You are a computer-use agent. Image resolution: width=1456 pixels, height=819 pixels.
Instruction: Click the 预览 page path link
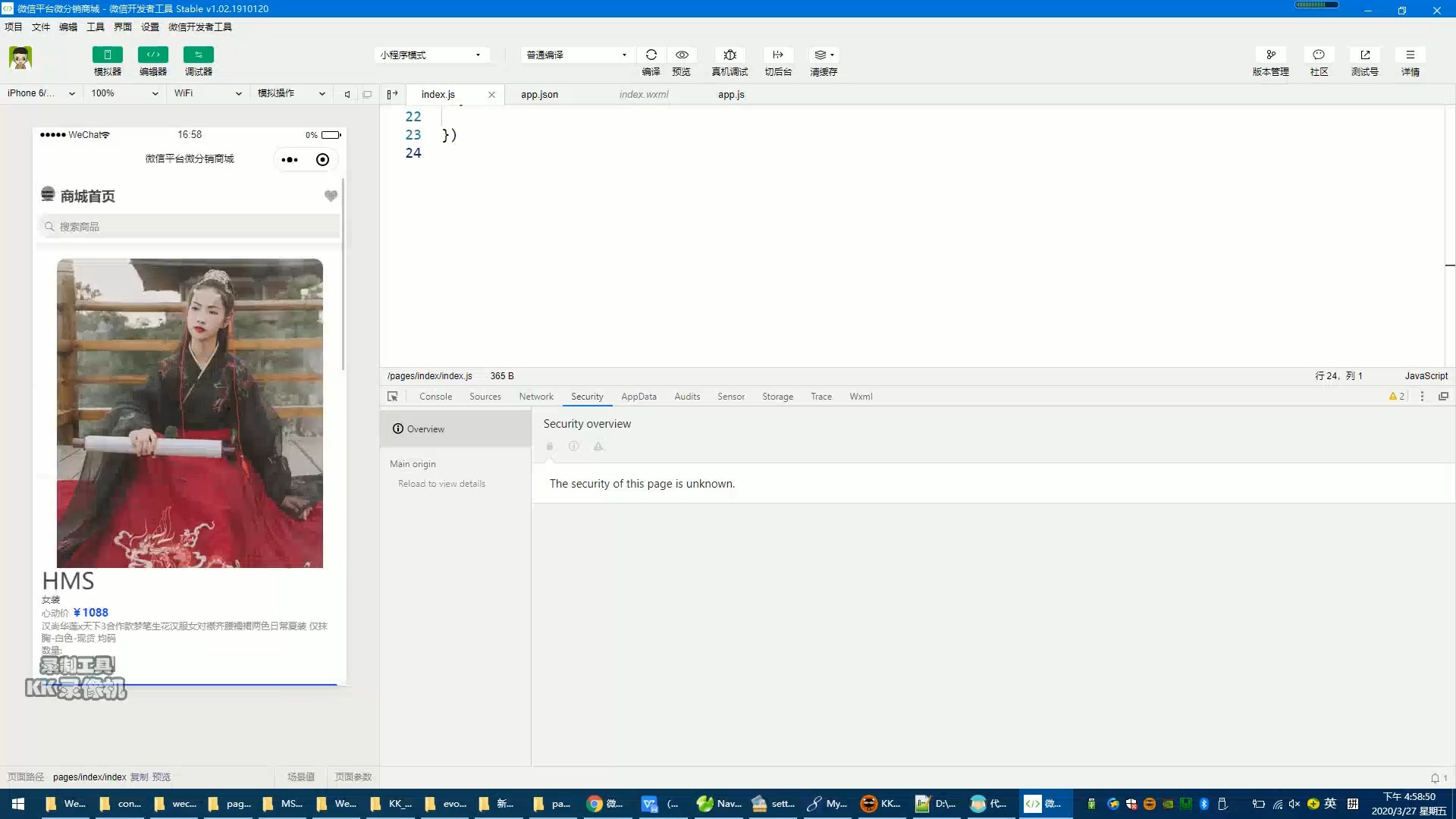tap(161, 777)
